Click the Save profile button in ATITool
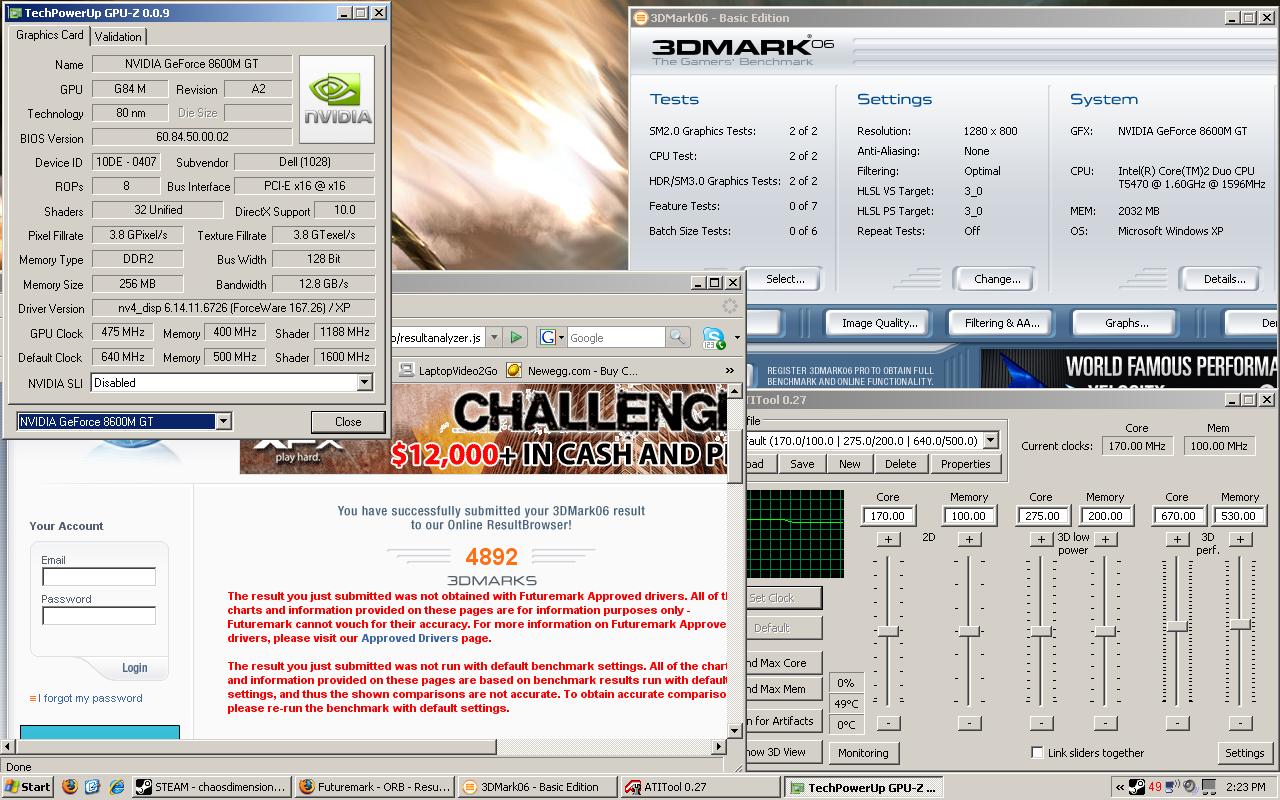This screenshot has height=800, width=1280. point(802,464)
